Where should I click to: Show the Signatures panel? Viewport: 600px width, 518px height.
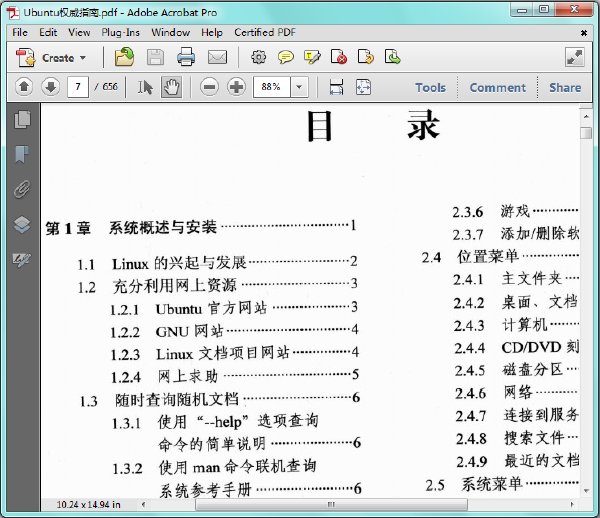pyautogui.click(x=22, y=260)
